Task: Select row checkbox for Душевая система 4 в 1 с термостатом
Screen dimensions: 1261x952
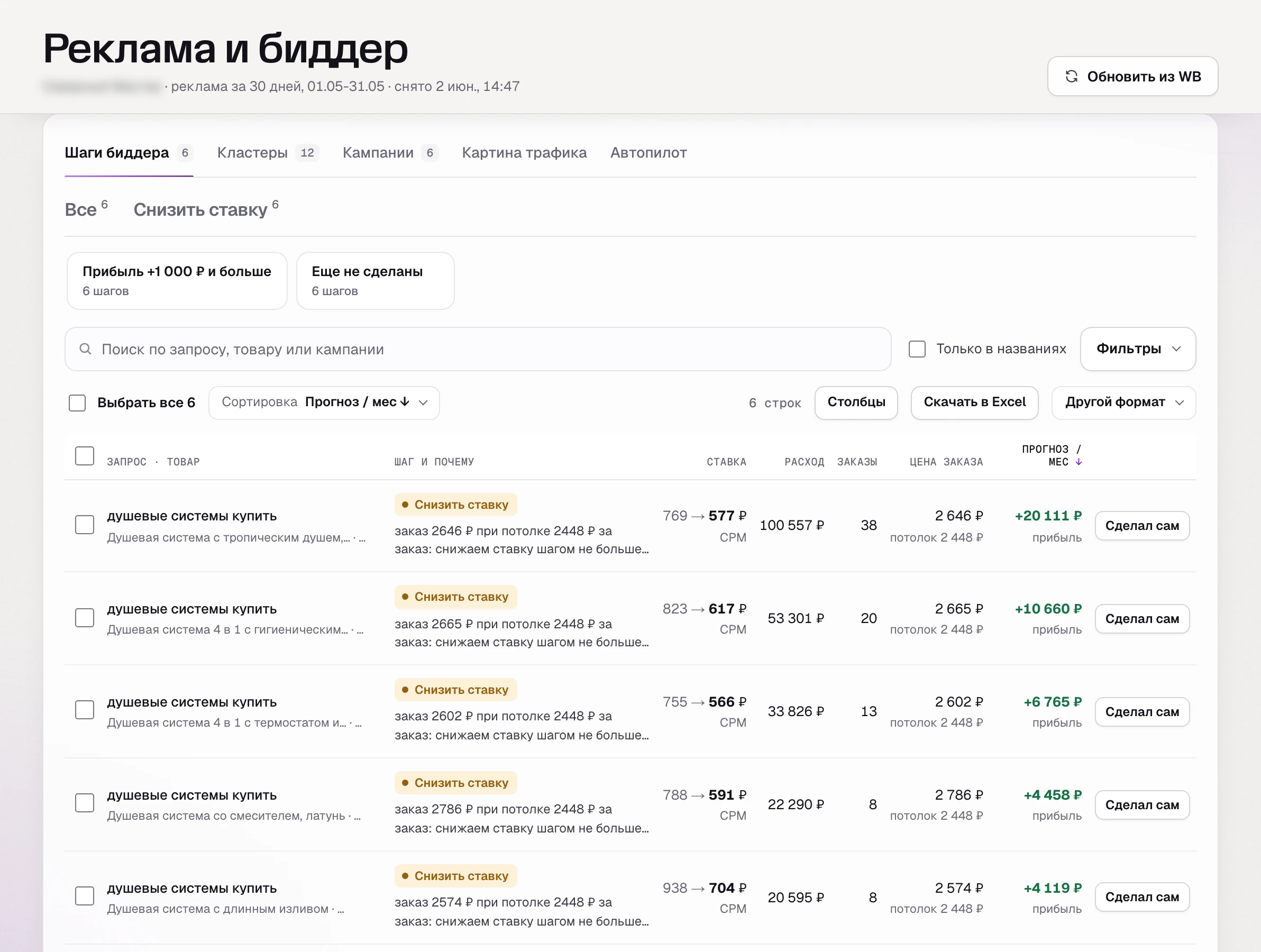Action: tap(85, 710)
